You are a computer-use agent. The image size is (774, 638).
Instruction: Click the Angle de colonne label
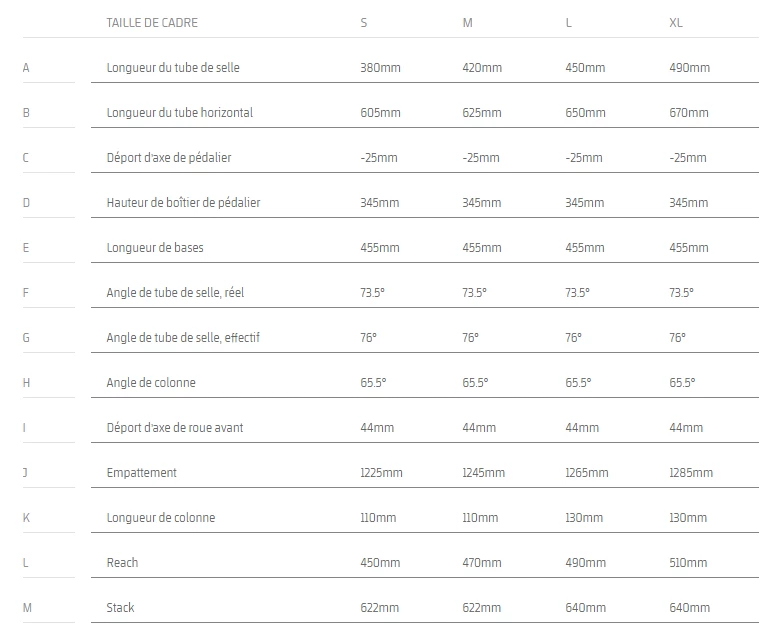click(x=150, y=383)
